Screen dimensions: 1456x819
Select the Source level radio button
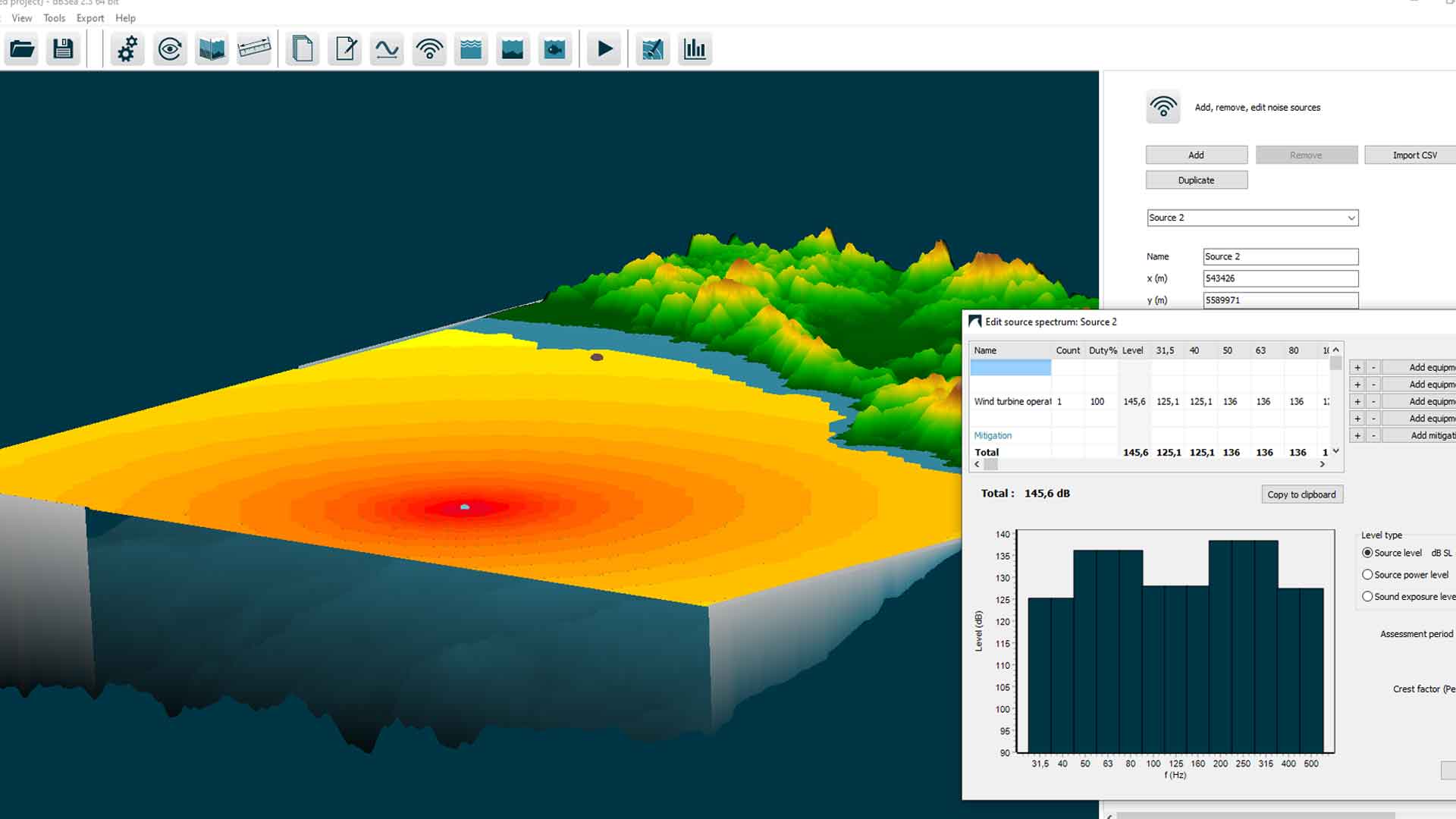[1367, 553]
